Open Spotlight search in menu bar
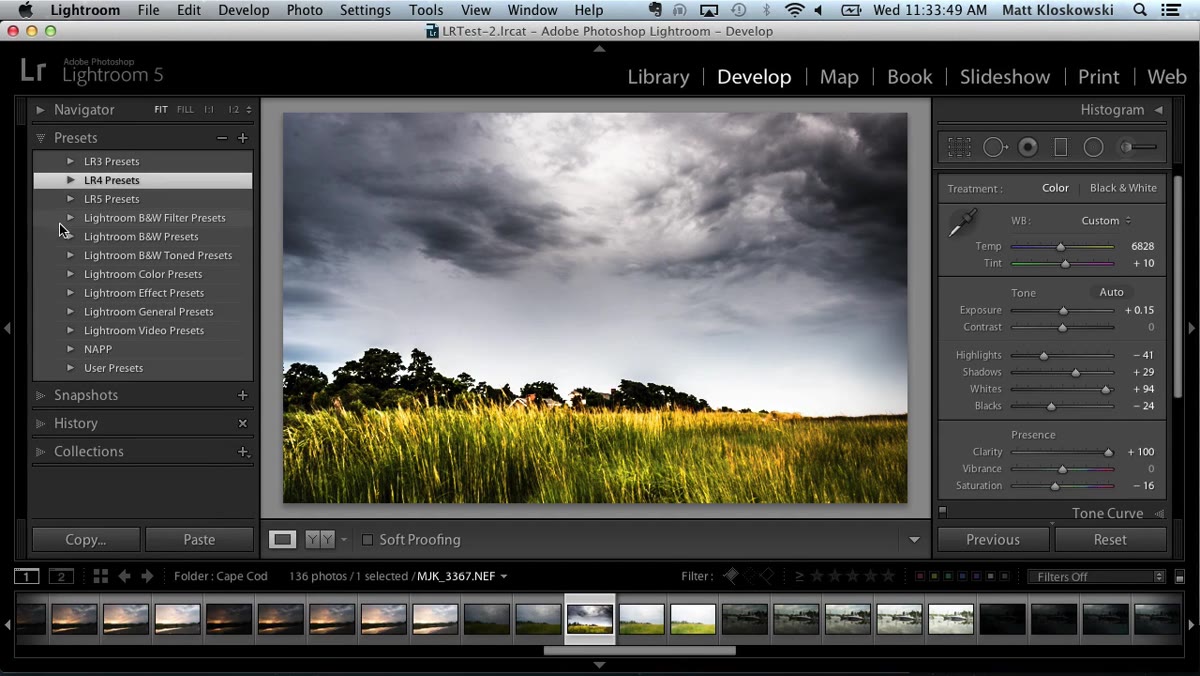Screen dimensions: 1200x676 point(1140,10)
